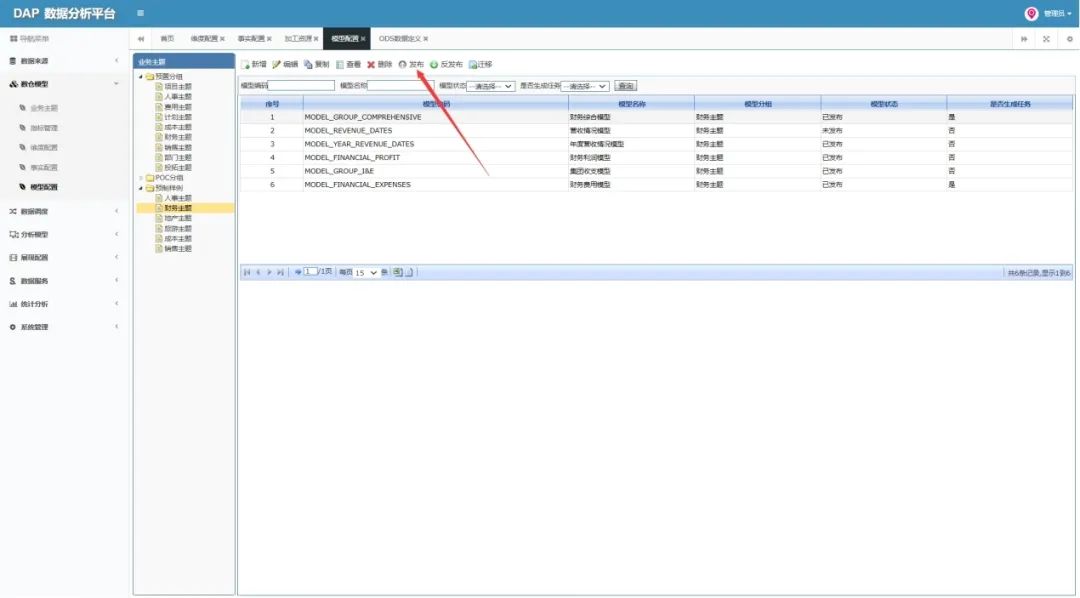Select row MODEL_GROUP_COMPREHENSIVE
This screenshot has height=598, width=1080.
pos(656,117)
